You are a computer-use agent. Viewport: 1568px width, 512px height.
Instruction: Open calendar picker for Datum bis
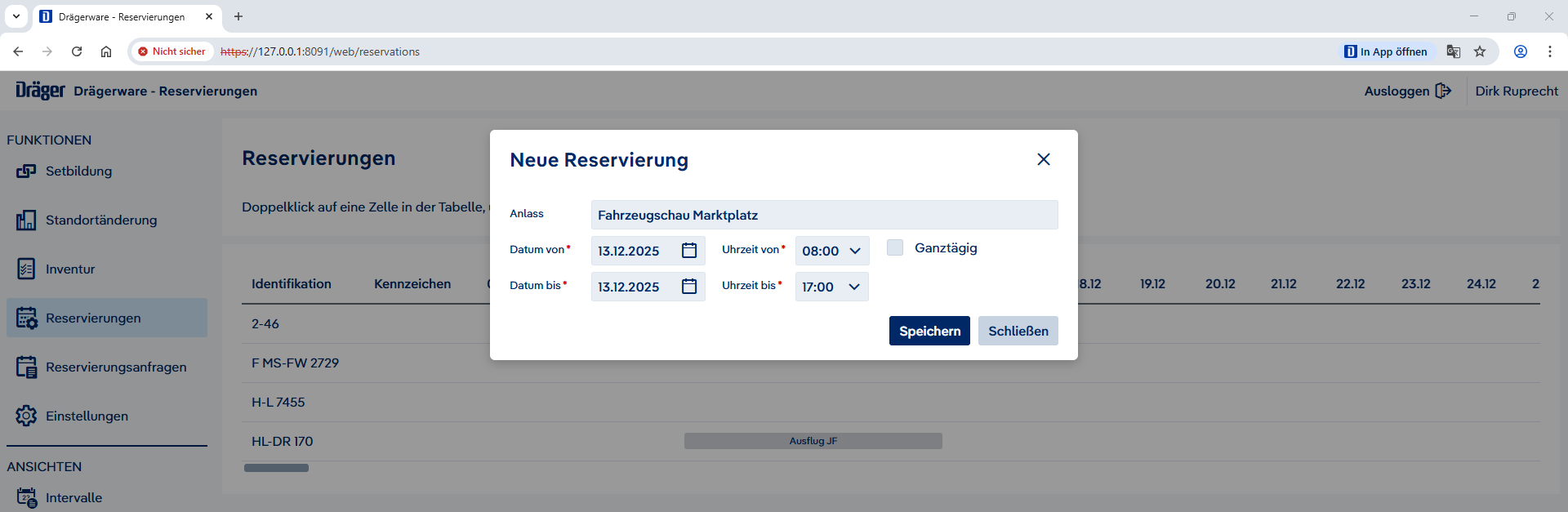click(689, 287)
